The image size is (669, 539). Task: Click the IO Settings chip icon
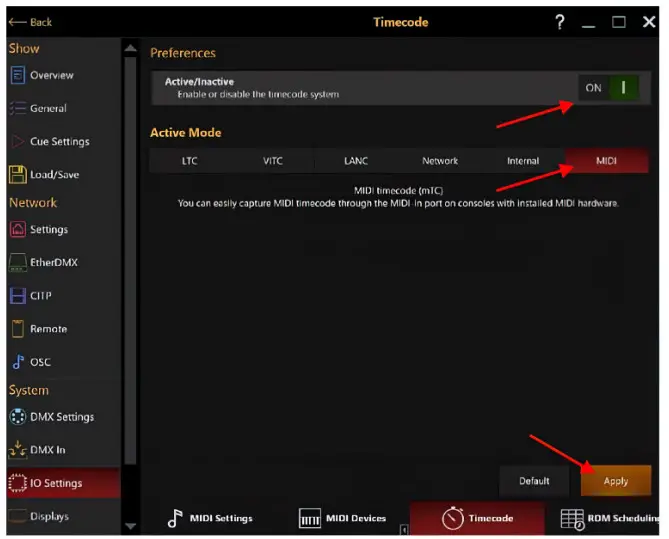[17, 483]
